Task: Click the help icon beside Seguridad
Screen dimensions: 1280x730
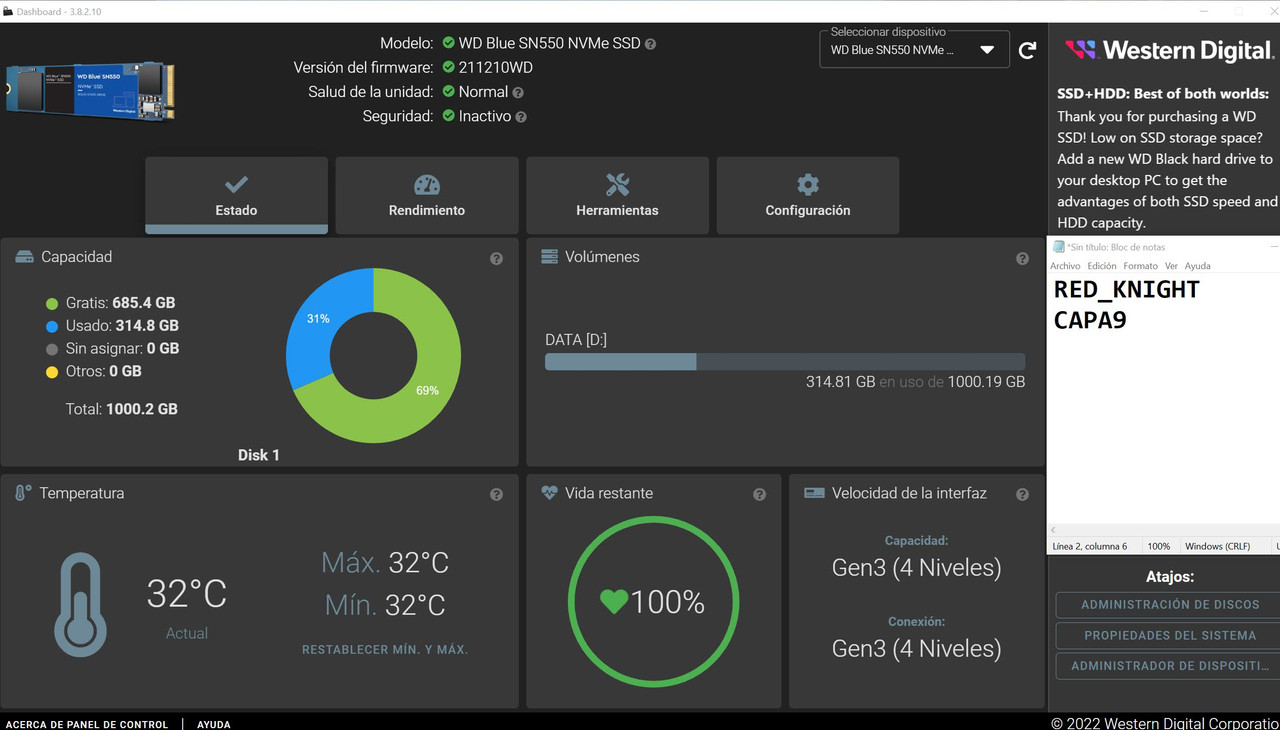Action: 521,117
